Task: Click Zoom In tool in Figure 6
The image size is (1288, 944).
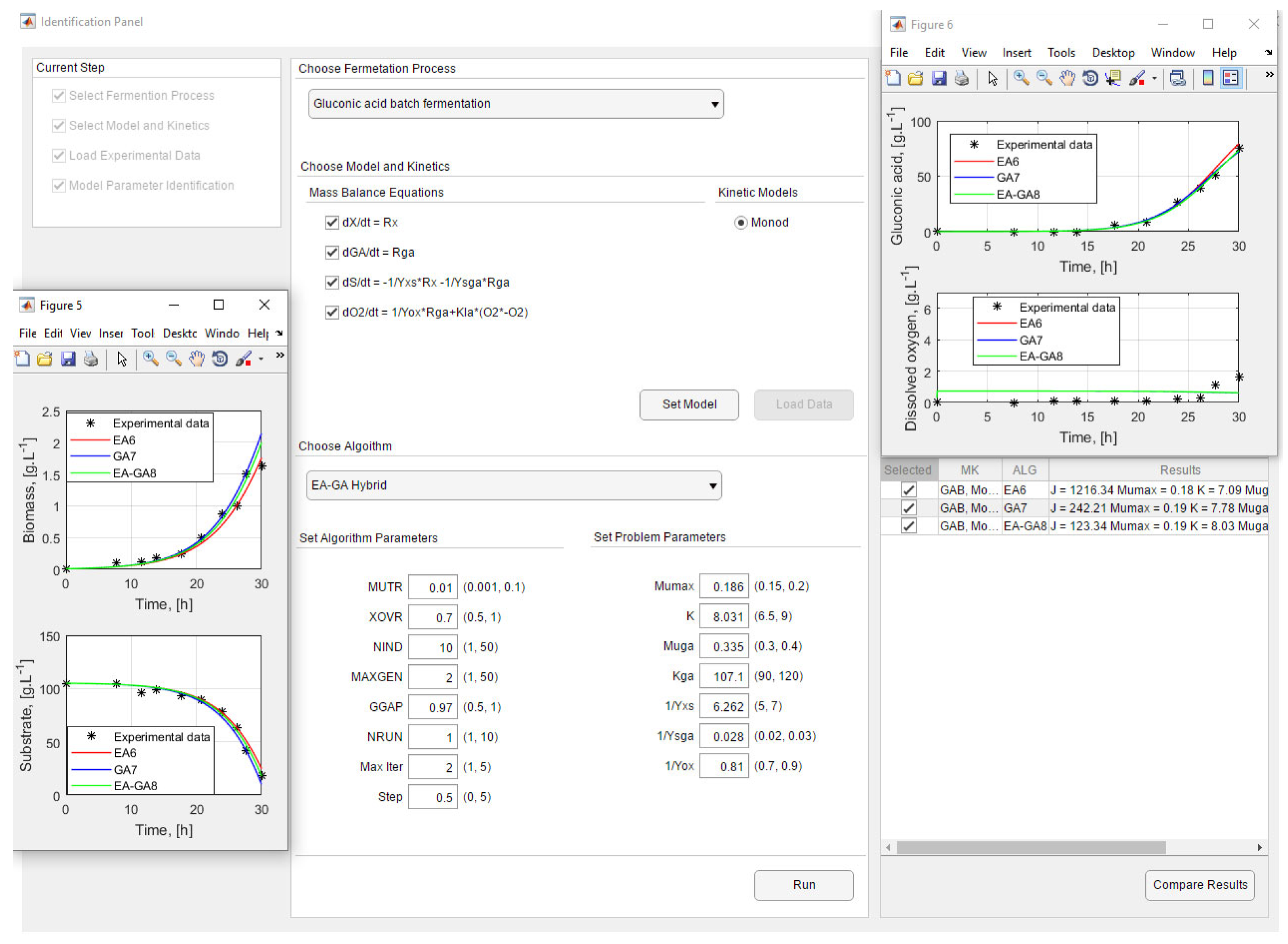Action: click(x=1021, y=78)
